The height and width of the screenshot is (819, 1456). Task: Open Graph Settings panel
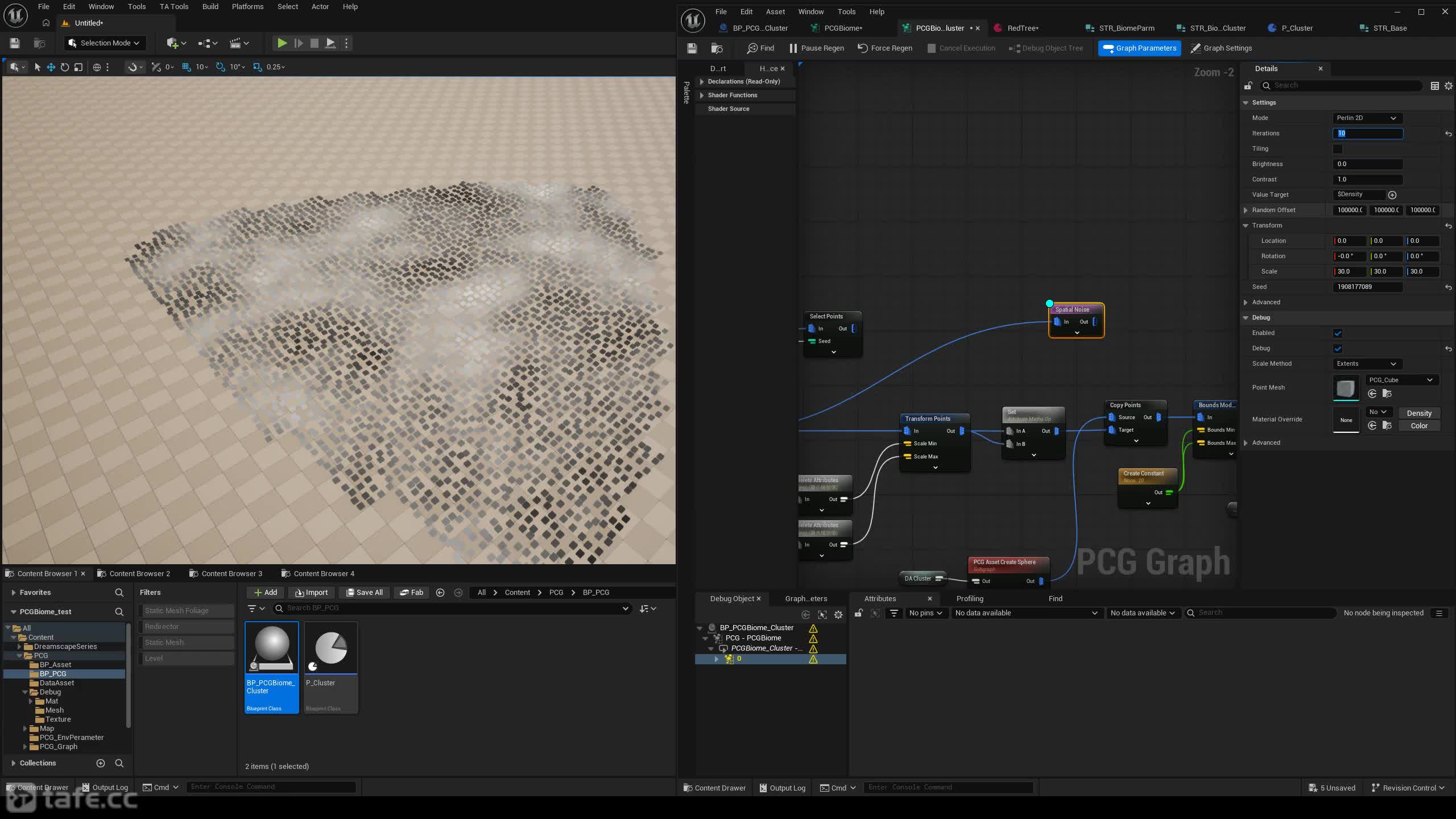pos(1221,48)
